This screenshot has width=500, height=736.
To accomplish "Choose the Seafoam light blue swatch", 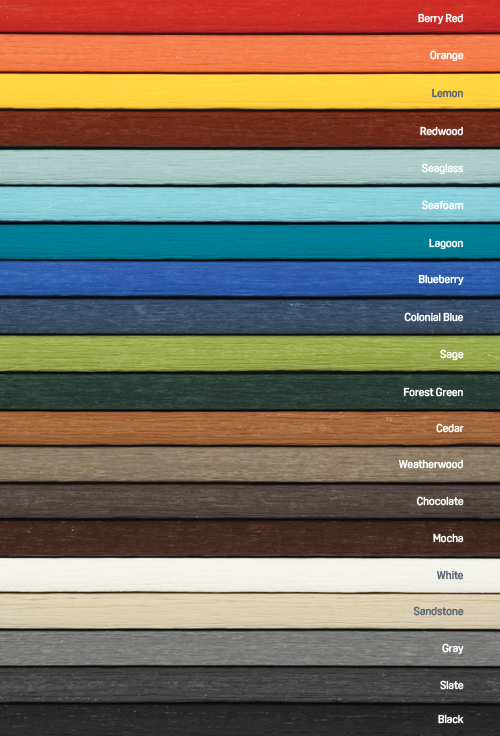I will click(250, 204).
